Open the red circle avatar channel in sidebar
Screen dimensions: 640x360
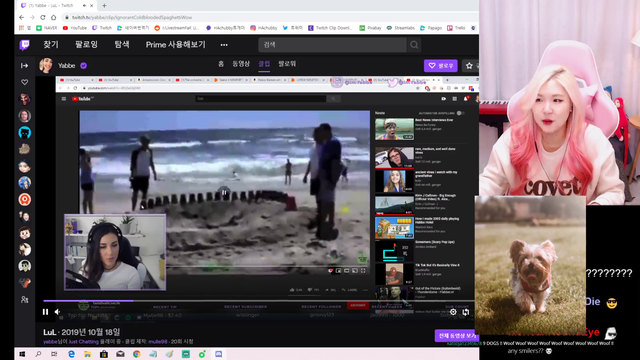click(24, 199)
